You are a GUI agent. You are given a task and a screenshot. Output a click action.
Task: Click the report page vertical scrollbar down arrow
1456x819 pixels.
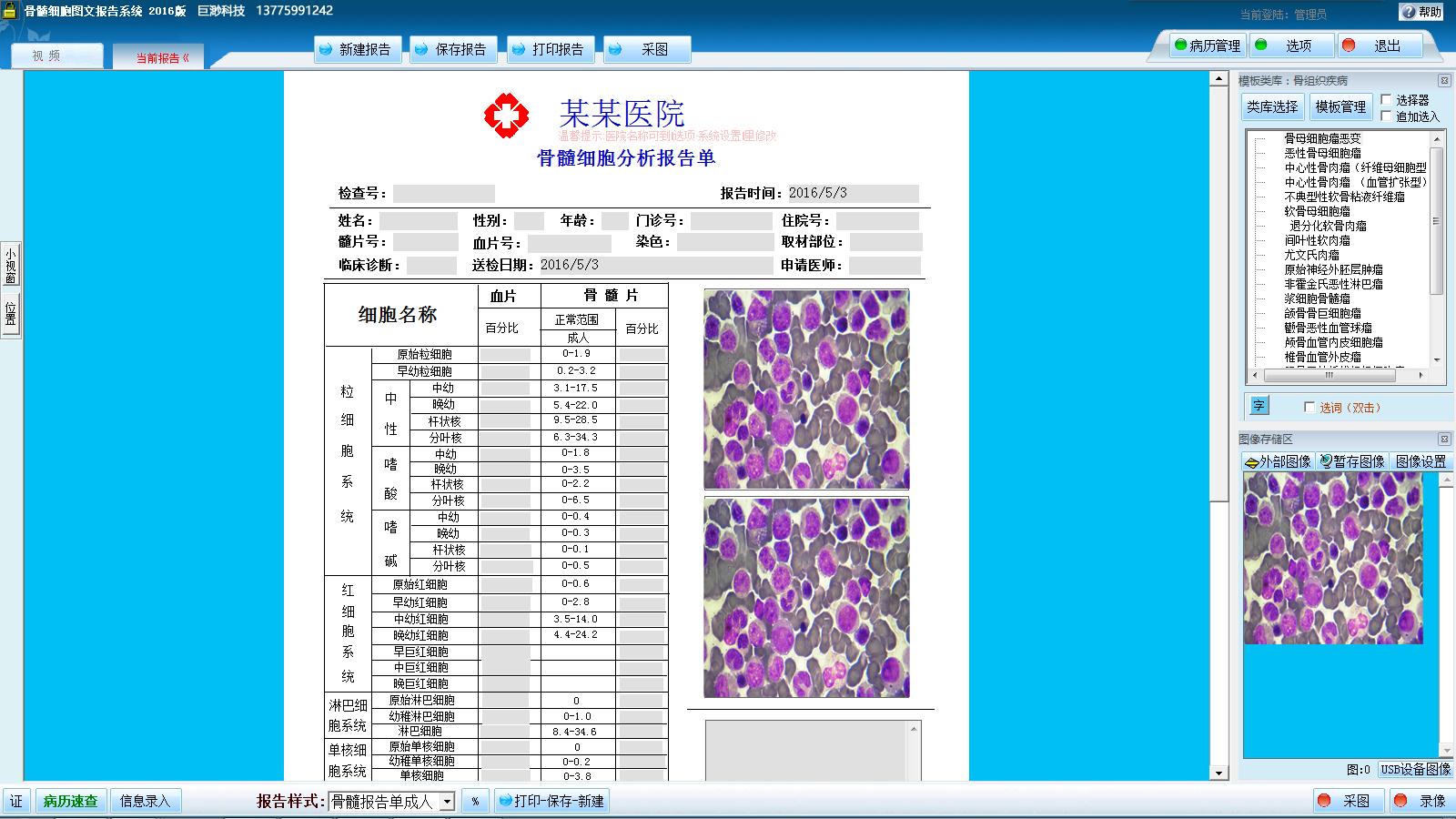[1219, 773]
